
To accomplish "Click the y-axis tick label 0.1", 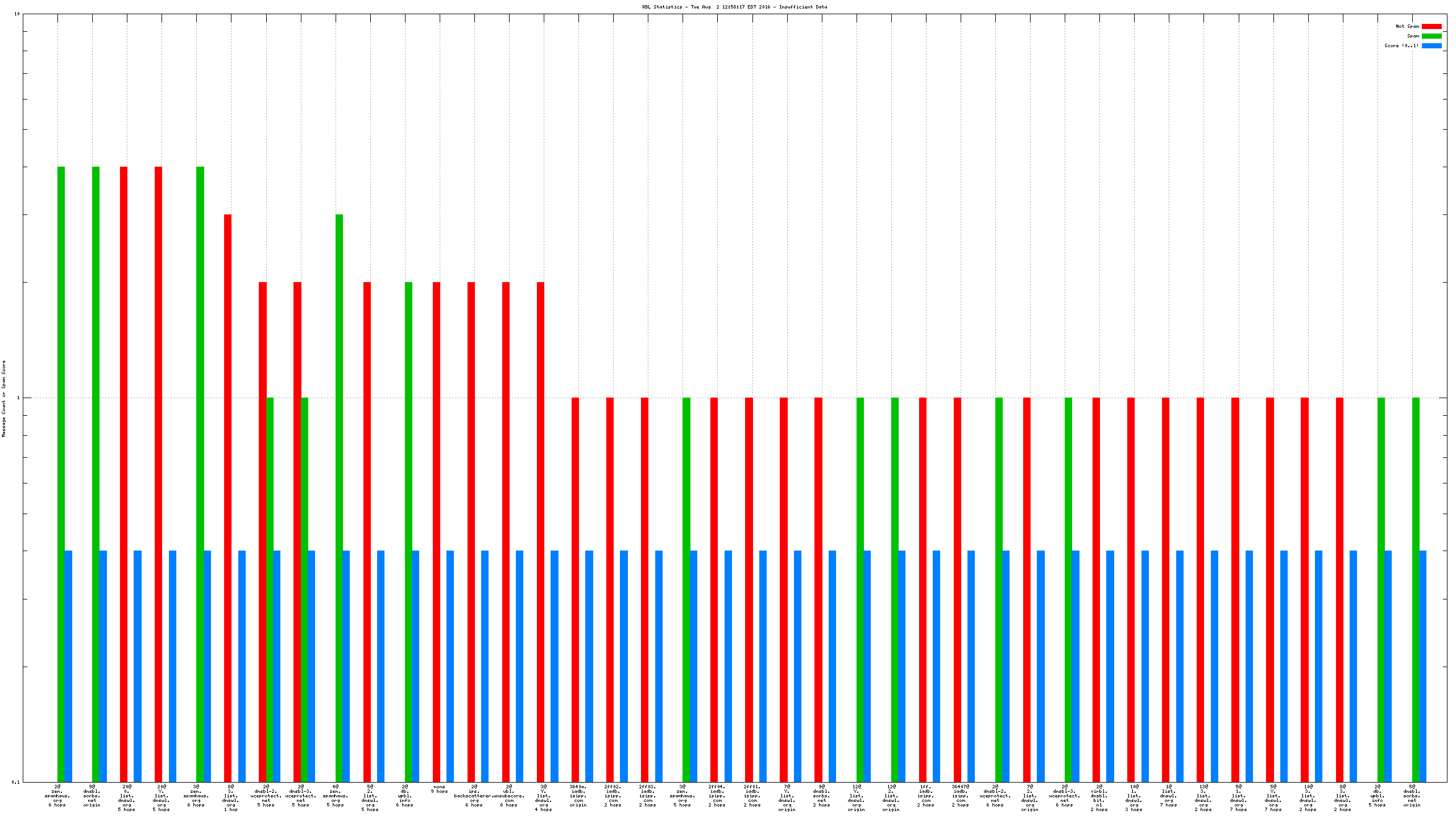I will (x=16, y=782).
